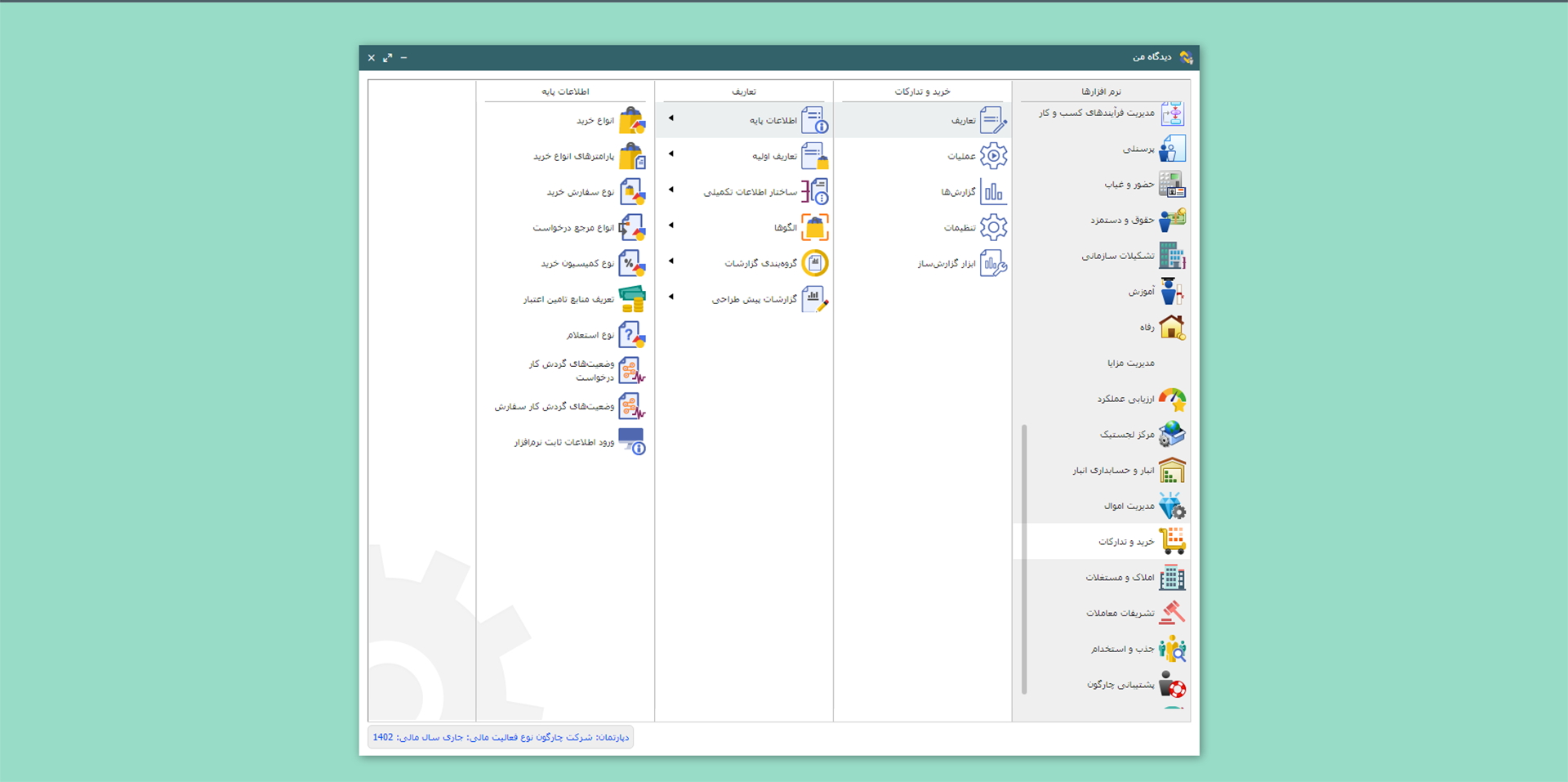The width and height of the screenshot is (1568, 782).
Task: Select the الگوها template icon
Action: (814, 227)
